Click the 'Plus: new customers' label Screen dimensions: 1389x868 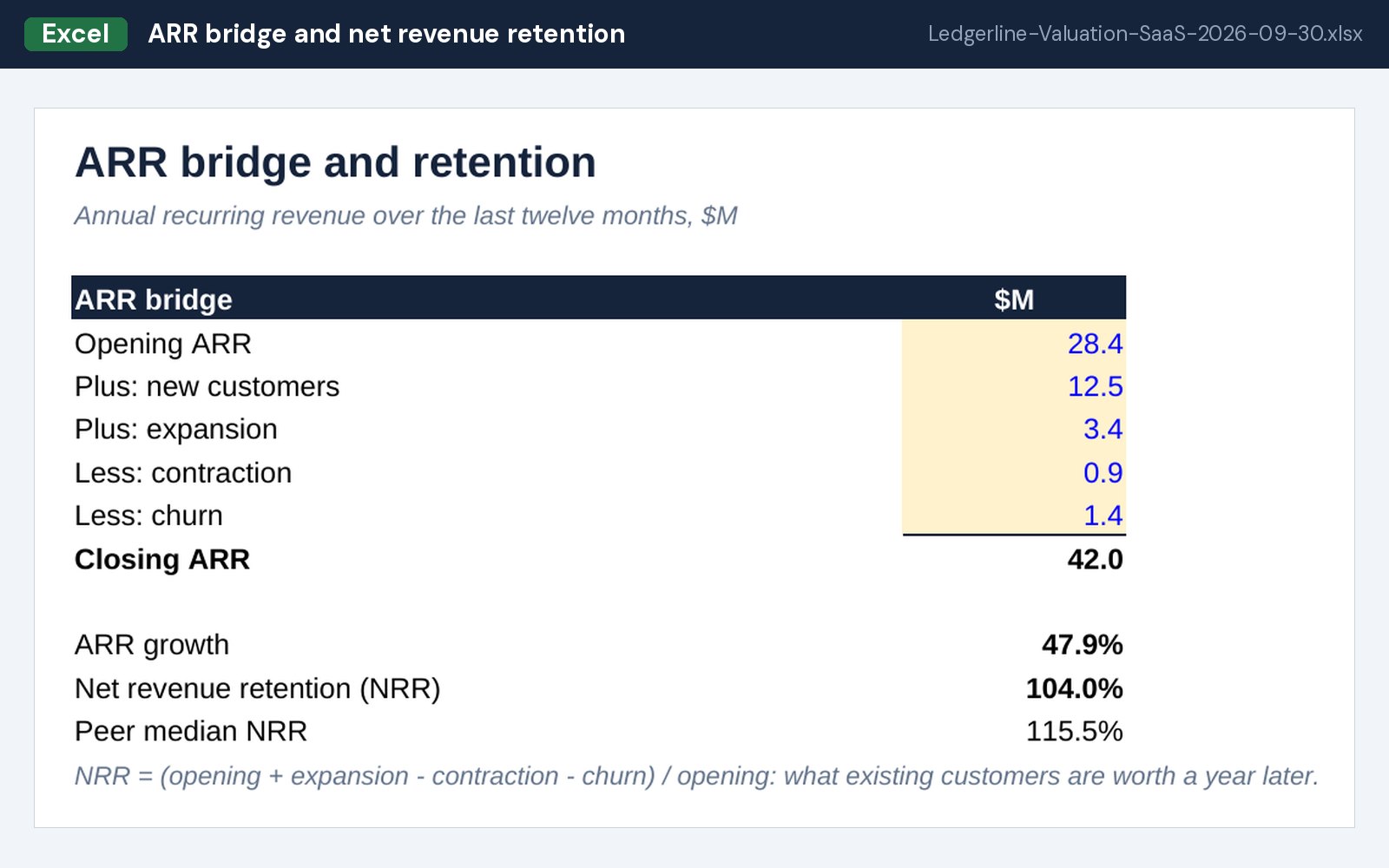[207, 386]
